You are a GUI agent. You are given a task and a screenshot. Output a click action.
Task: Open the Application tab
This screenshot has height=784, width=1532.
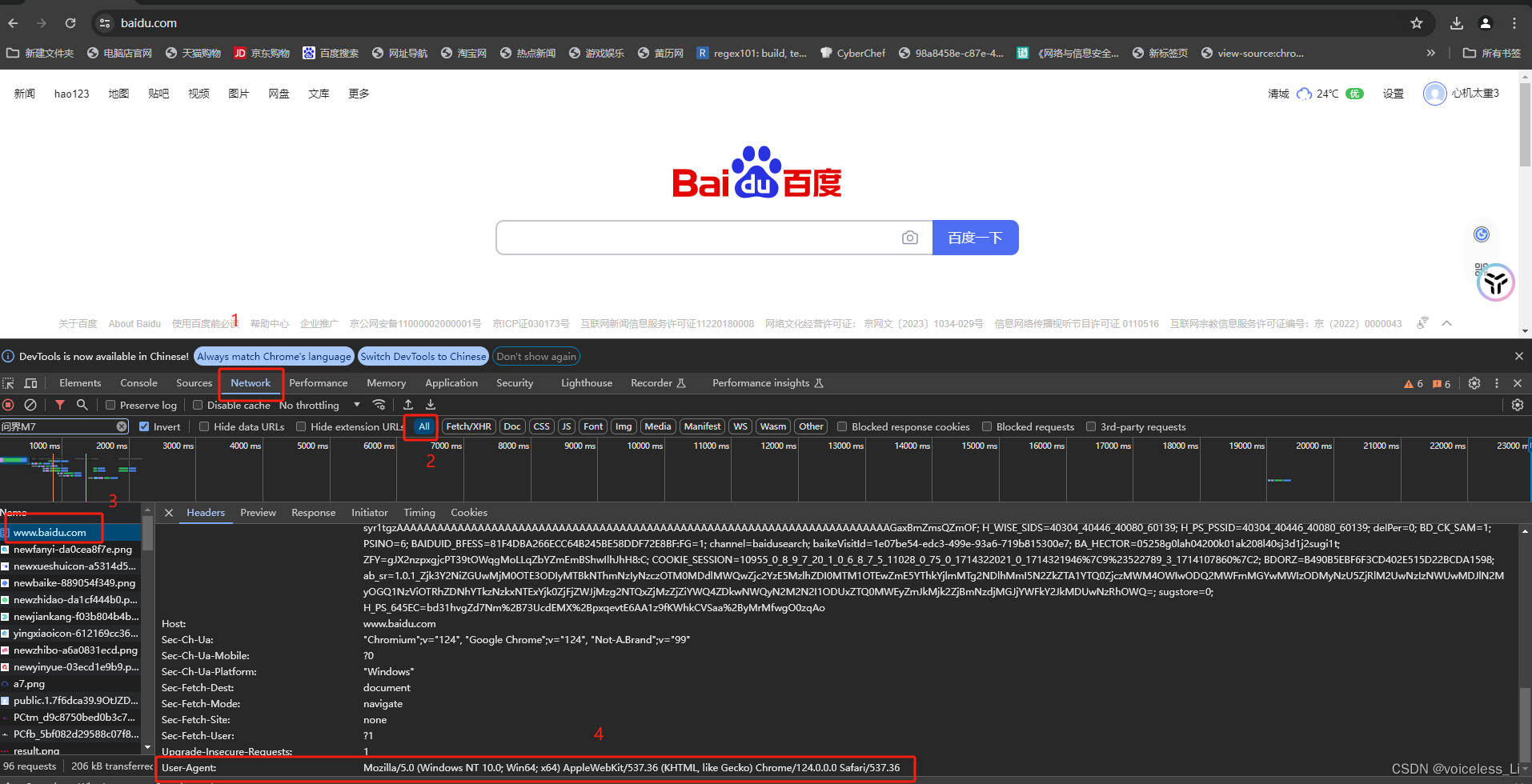click(x=451, y=383)
